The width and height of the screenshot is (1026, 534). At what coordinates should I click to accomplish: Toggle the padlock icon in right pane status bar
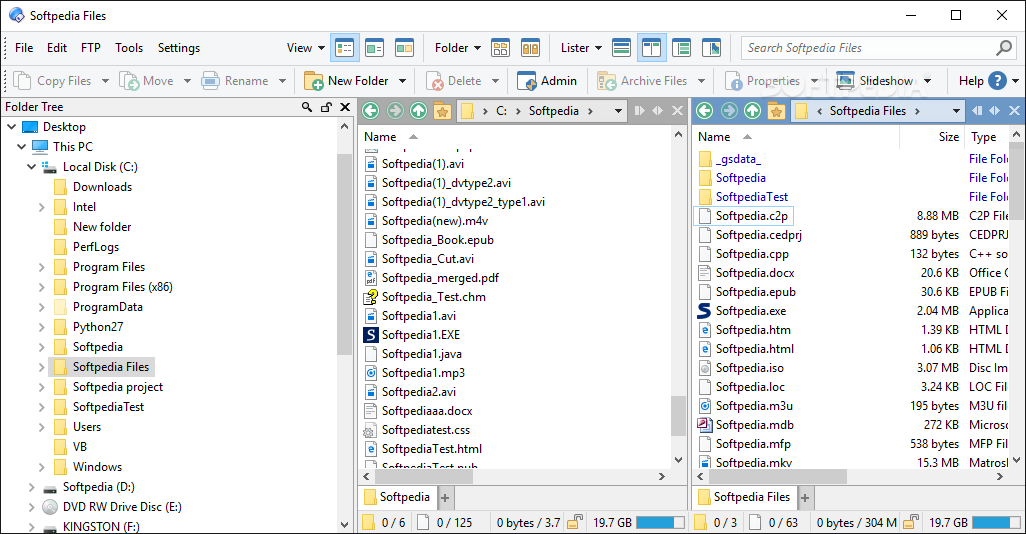pos(911,522)
